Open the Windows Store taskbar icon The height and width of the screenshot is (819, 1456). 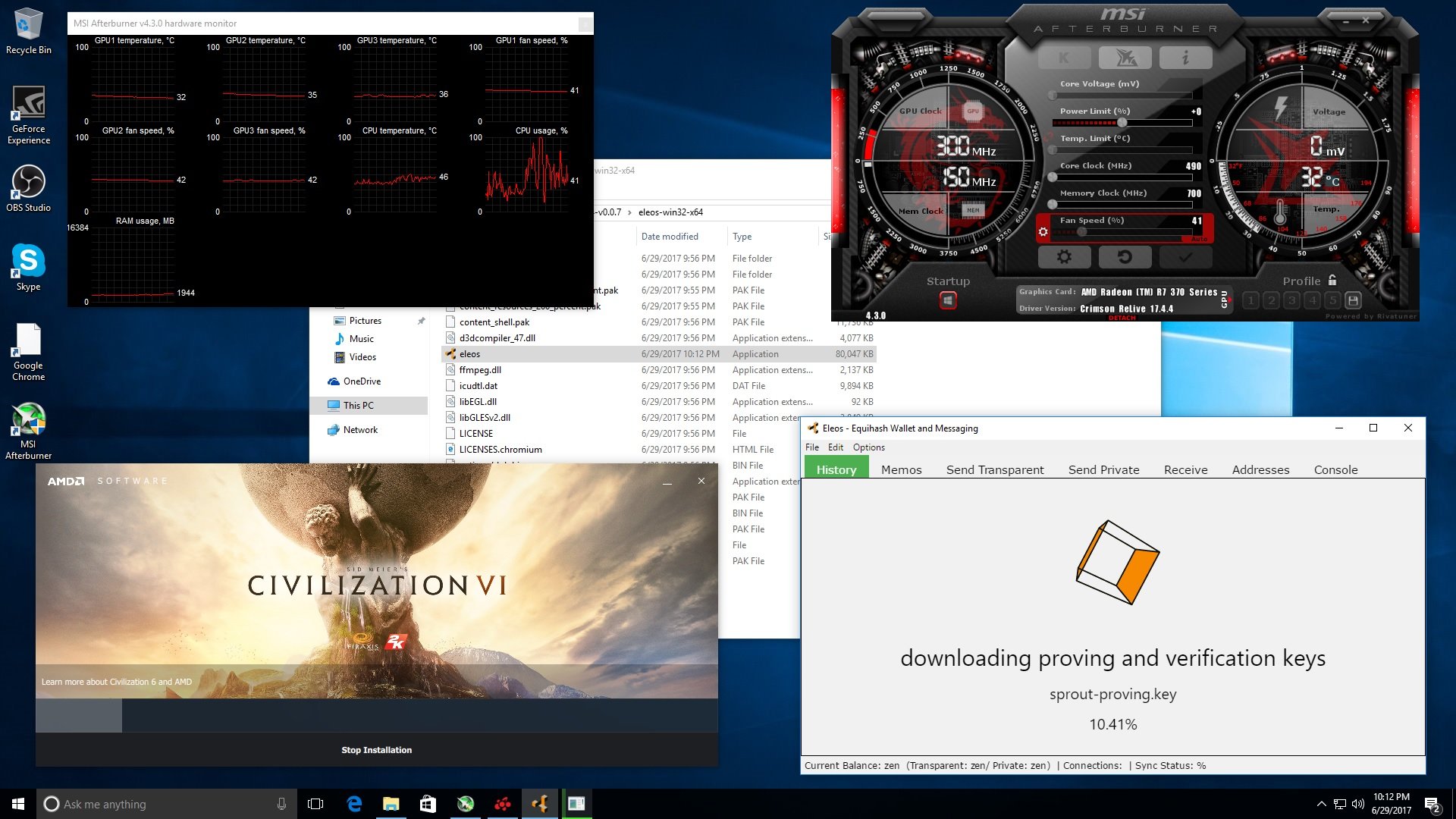pyautogui.click(x=428, y=804)
